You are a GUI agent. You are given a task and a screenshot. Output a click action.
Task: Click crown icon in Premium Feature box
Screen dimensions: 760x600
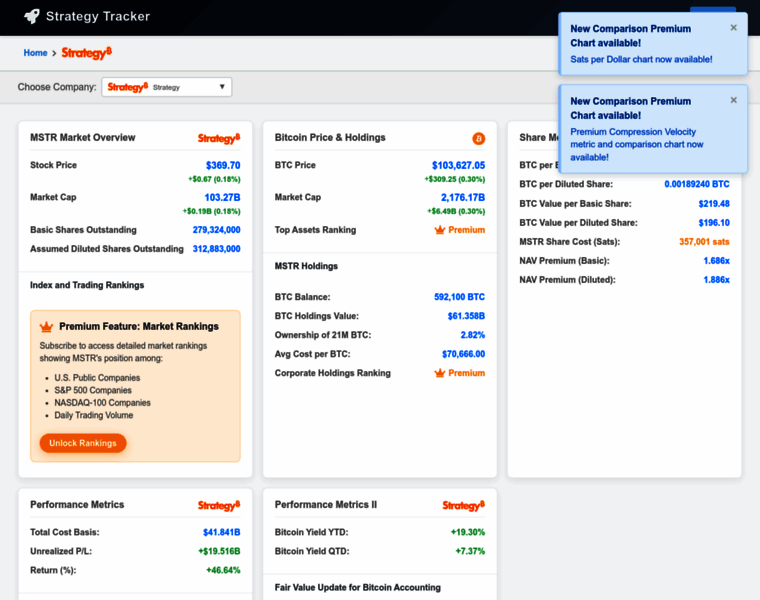pos(47,327)
